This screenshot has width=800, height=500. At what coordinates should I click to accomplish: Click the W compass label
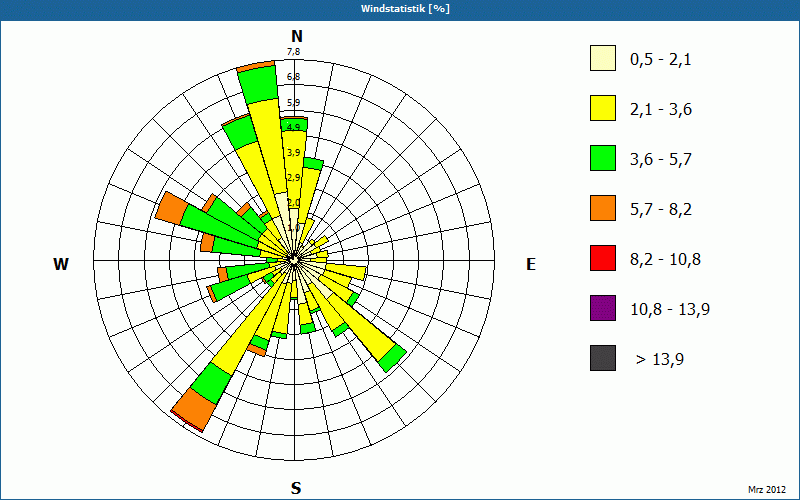coord(61,264)
